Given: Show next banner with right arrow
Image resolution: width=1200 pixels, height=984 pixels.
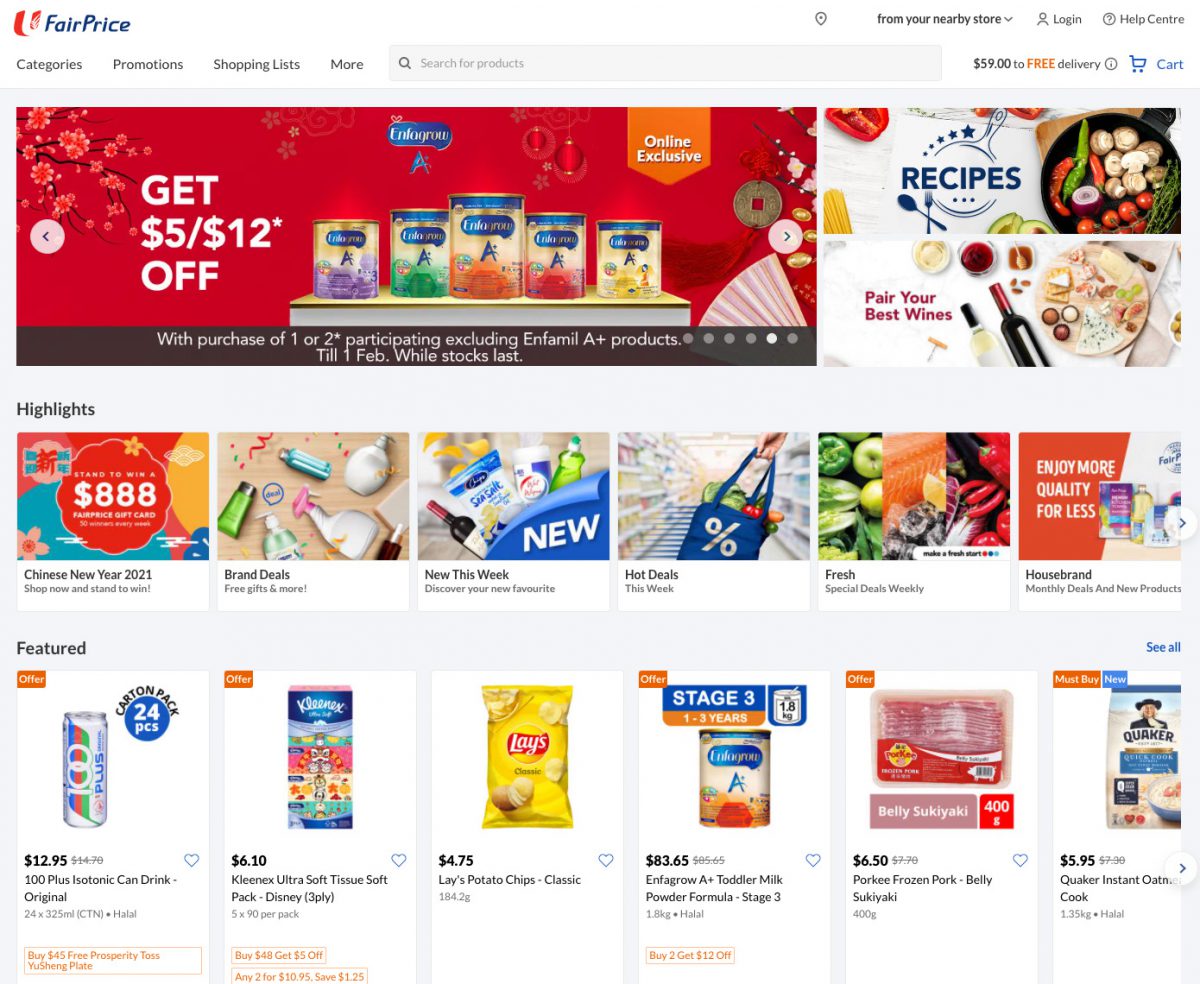Looking at the screenshot, I should pos(786,236).
